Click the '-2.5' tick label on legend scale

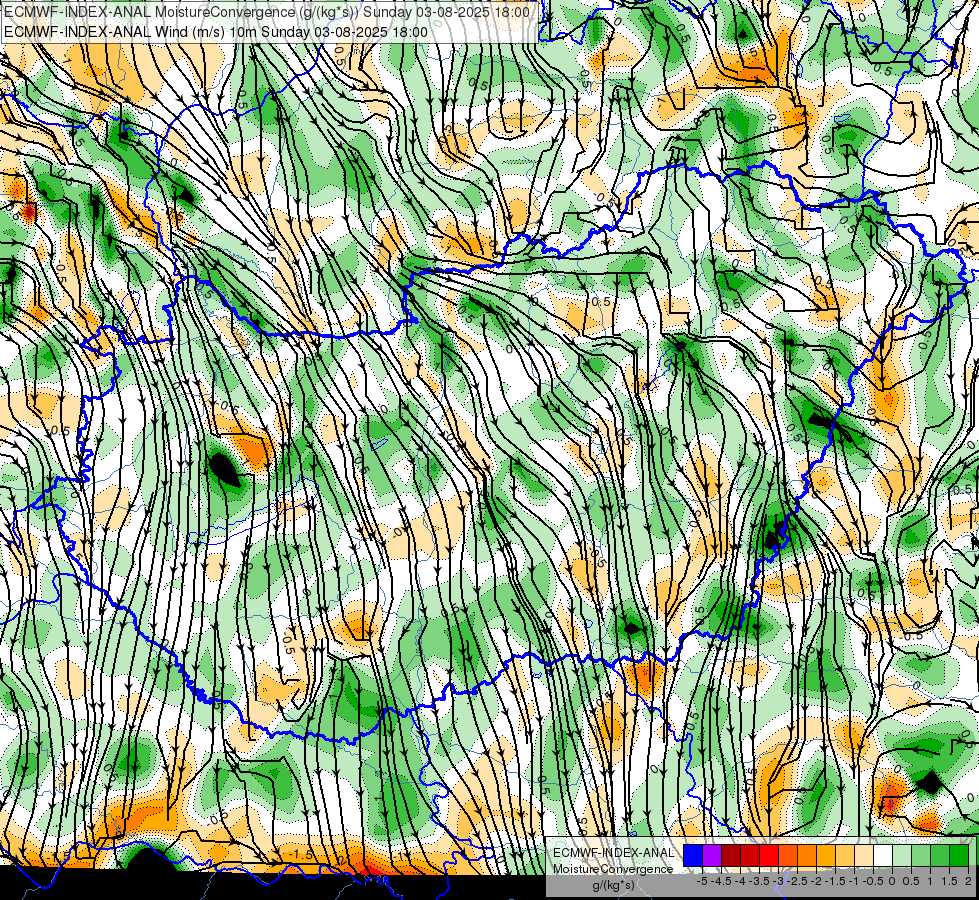(x=797, y=881)
